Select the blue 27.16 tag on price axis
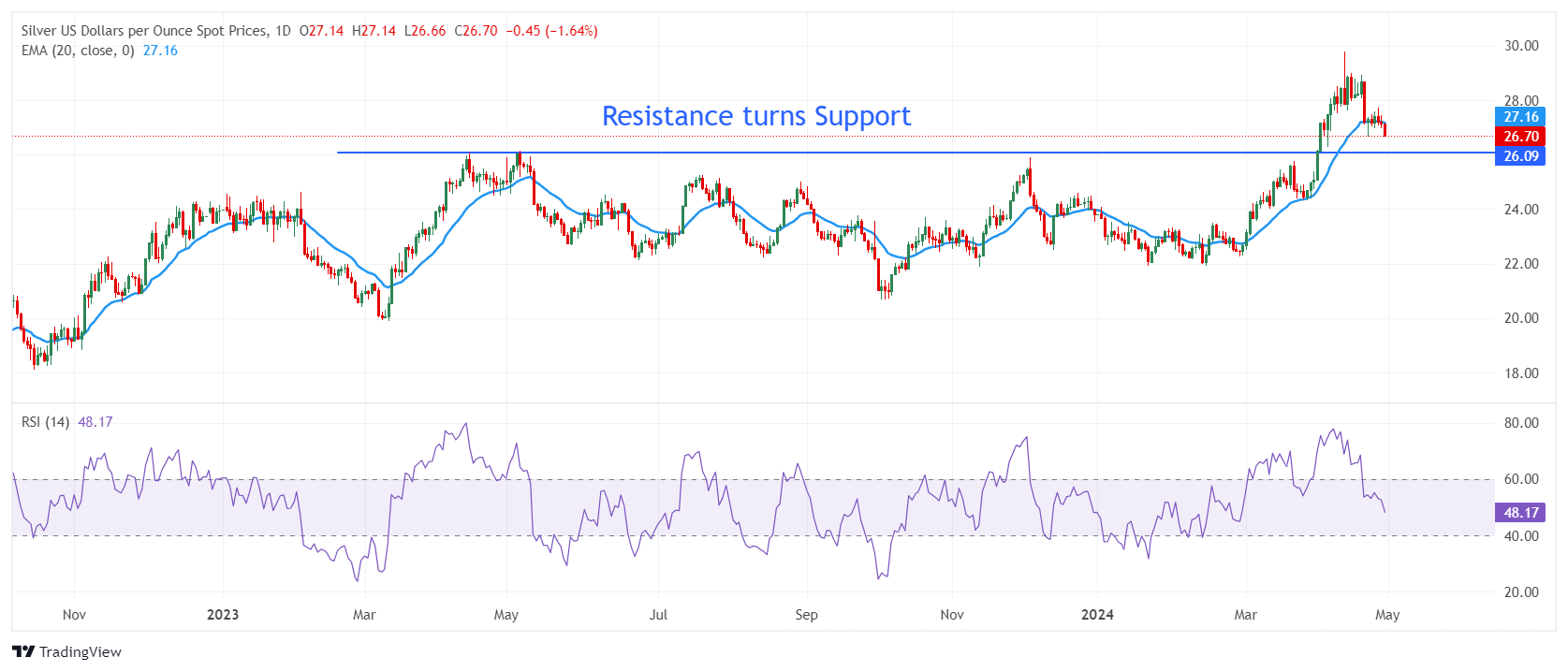Screen dimensions: 1568x672 click(x=1520, y=117)
